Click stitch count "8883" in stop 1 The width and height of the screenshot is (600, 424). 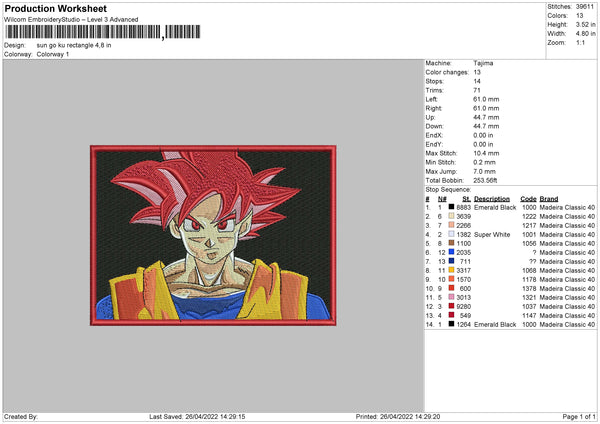(x=464, y=207)
